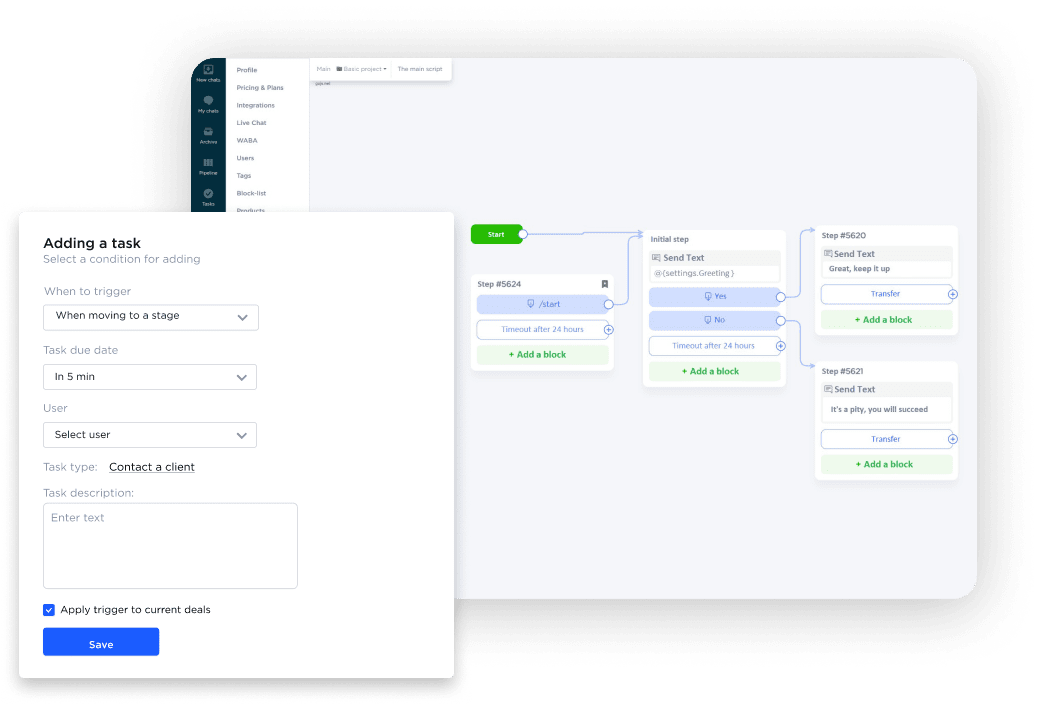Screen dimensions: 1043x705
Task: Click the Start node of the script
Action: pyautogui.click(x=497, y=233)
